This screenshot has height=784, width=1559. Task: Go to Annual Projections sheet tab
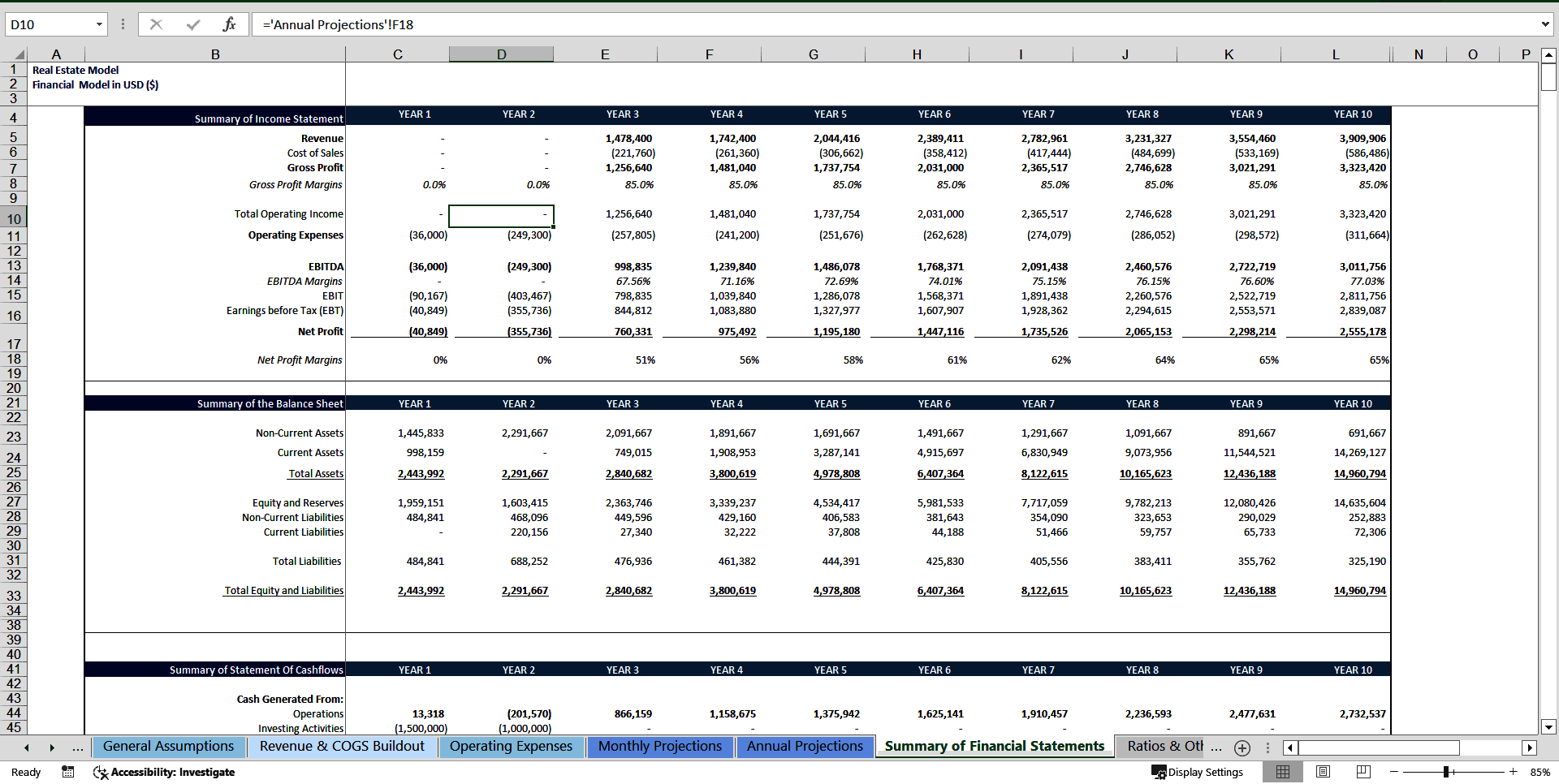[x=805, y=747]
